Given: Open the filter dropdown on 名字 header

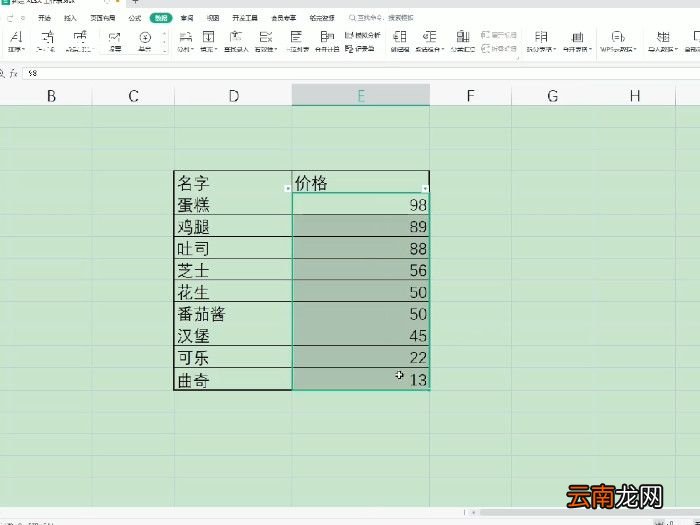Looking at the screenshot, I should click(288, 188).
